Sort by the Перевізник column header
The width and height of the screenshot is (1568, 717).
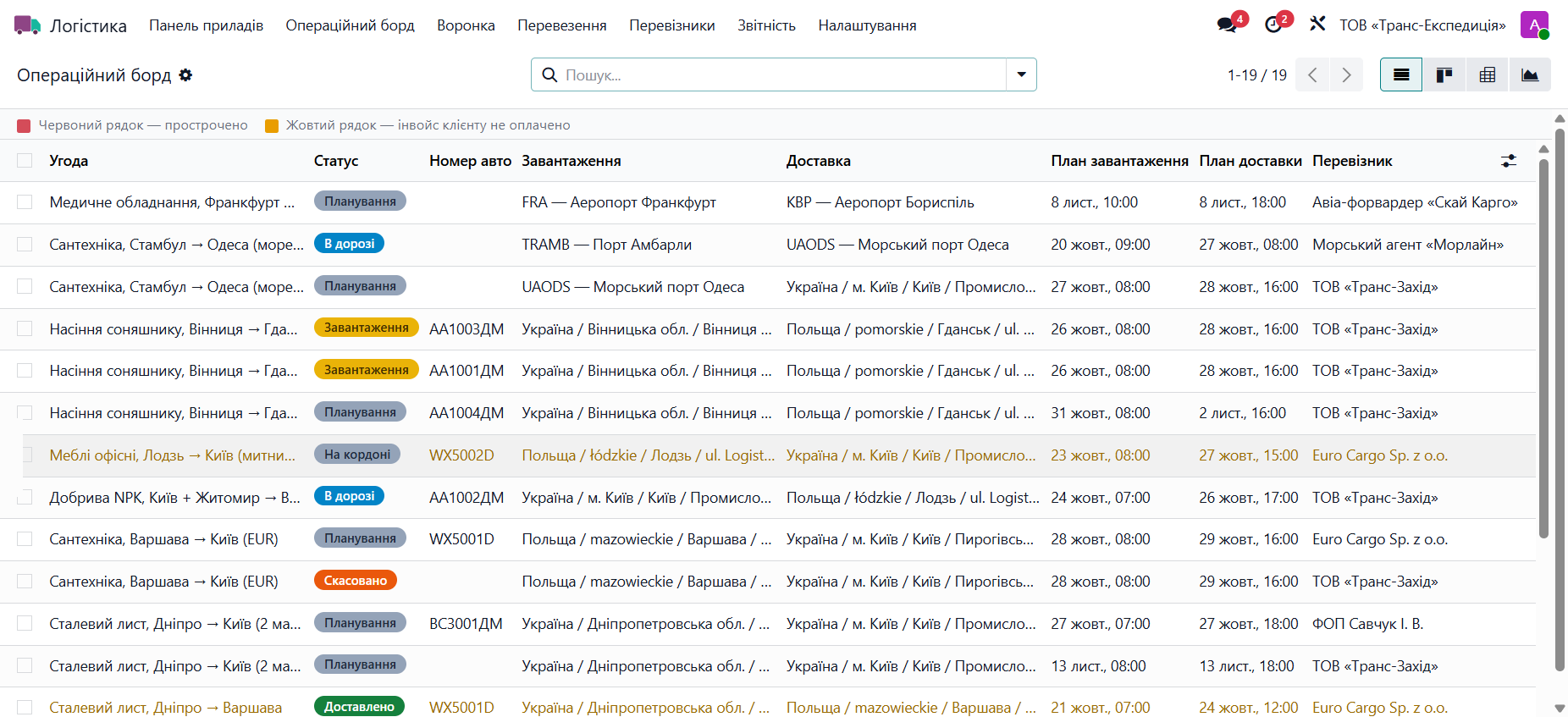click(x=1352, y=161)
